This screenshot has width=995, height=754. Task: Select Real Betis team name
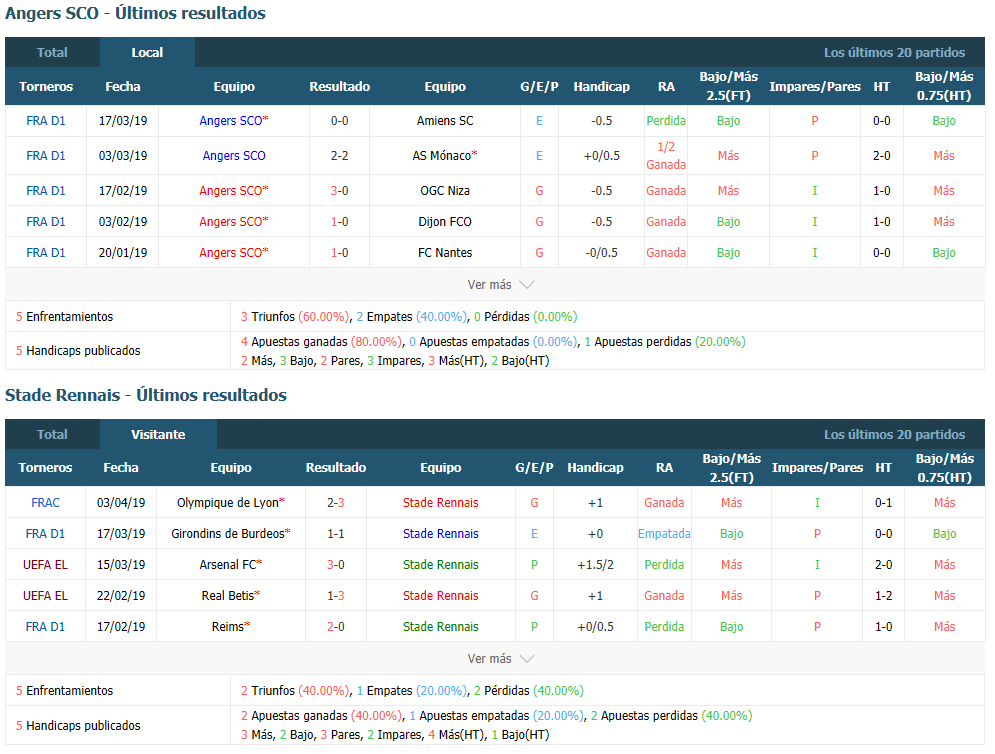(x=231, y=596)
